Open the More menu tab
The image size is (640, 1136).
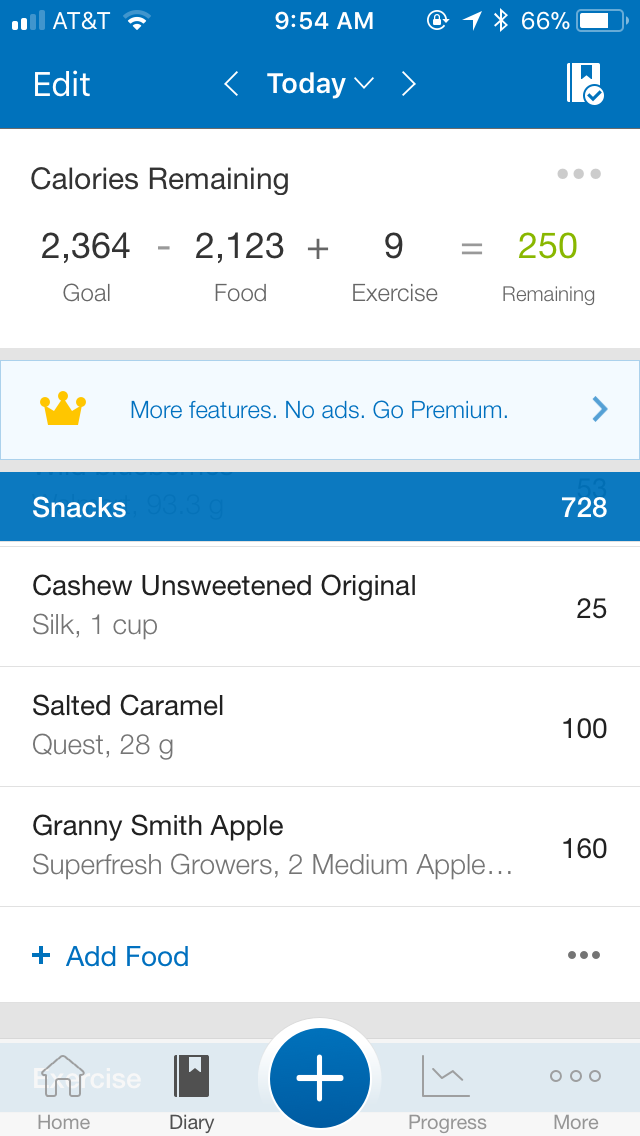pos(575,1092)
